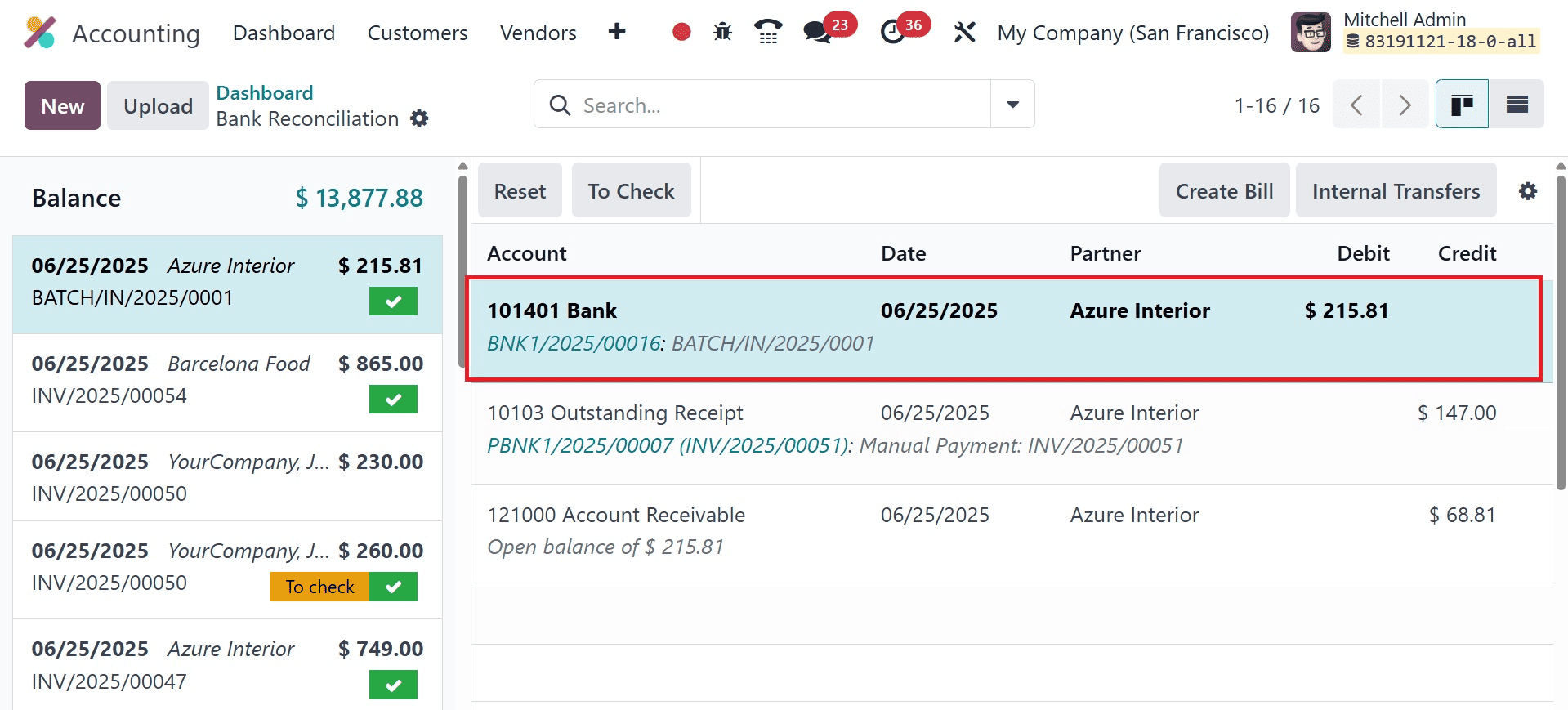Open BNK1/2025/00016 entry link
This screenshot has width=1568, height=710.
574,343
